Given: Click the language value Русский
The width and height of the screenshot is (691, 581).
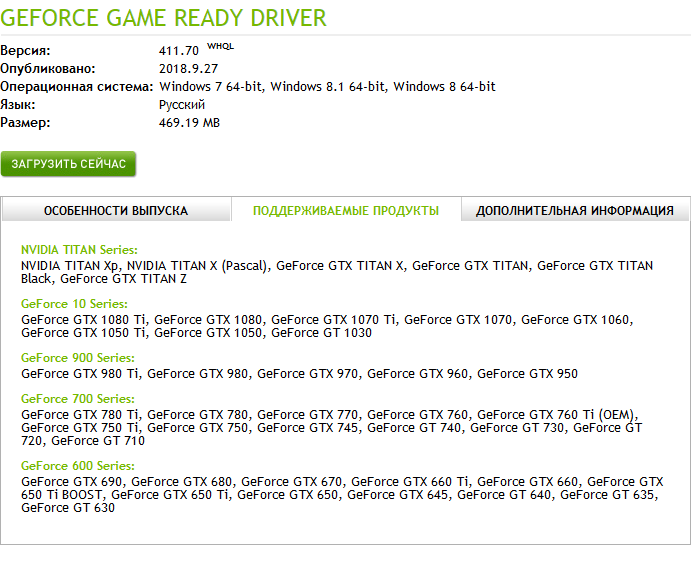Looking at the screenshot, I should click(182, 105).
